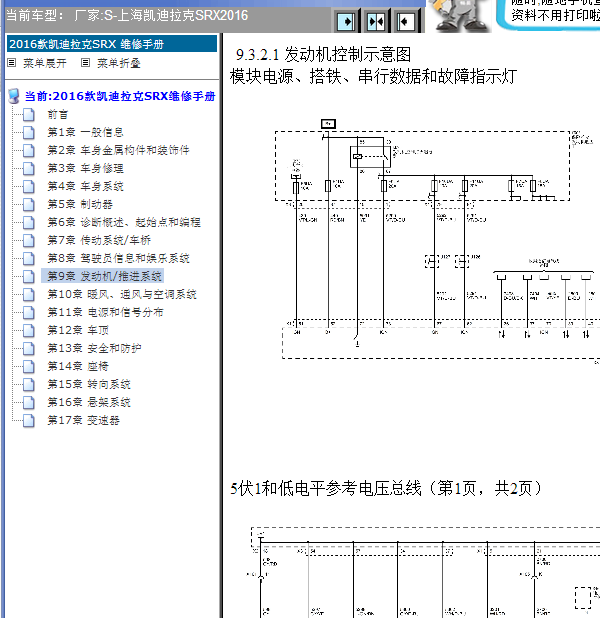Click the 菜单展开 expand-menu icon
Image resolution: width=600 pixels, height=618 pixels.
(11, 63)
